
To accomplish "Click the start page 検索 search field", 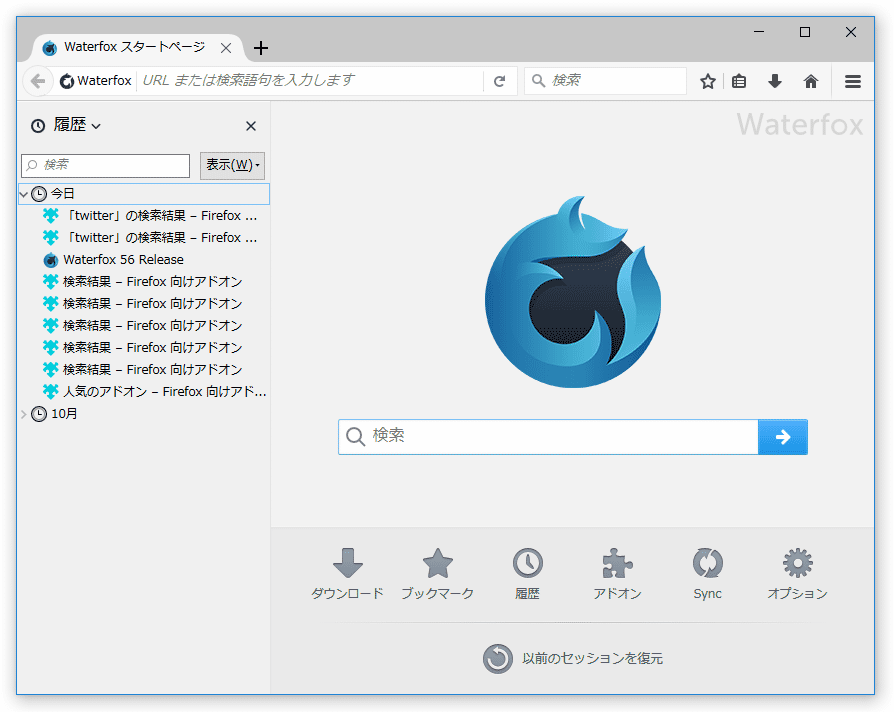I will (548, 437).
